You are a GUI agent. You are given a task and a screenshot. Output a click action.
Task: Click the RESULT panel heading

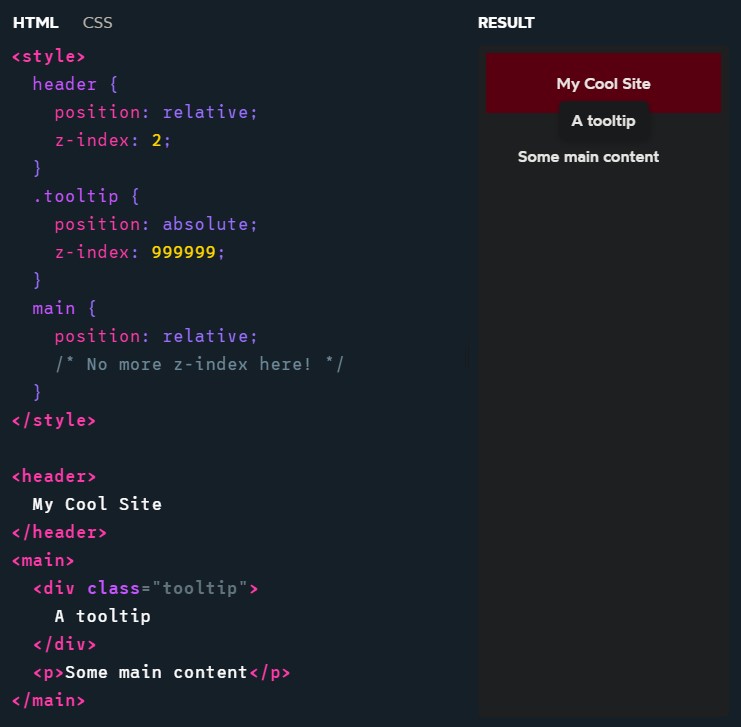506,23
